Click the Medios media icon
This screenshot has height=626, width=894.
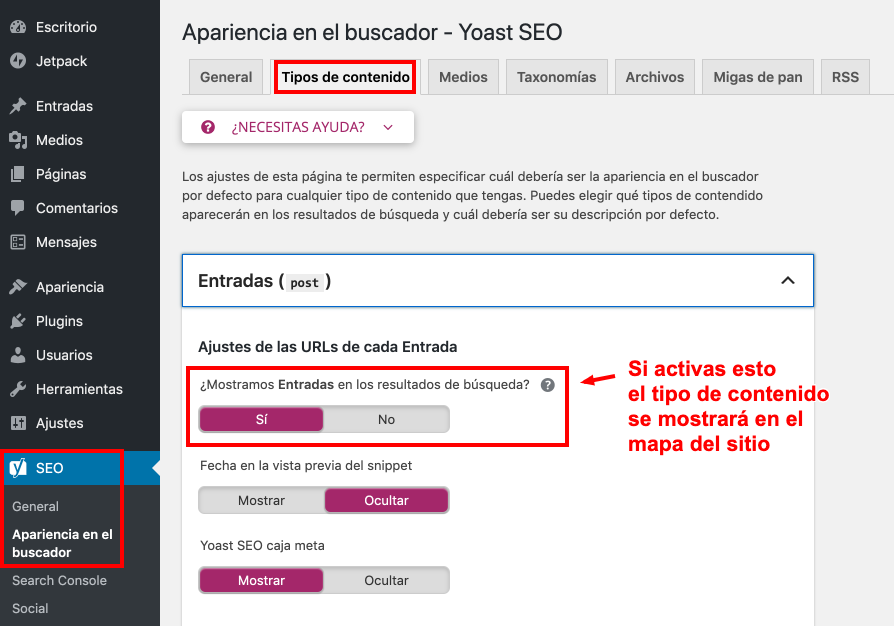(x=18, y=140)
